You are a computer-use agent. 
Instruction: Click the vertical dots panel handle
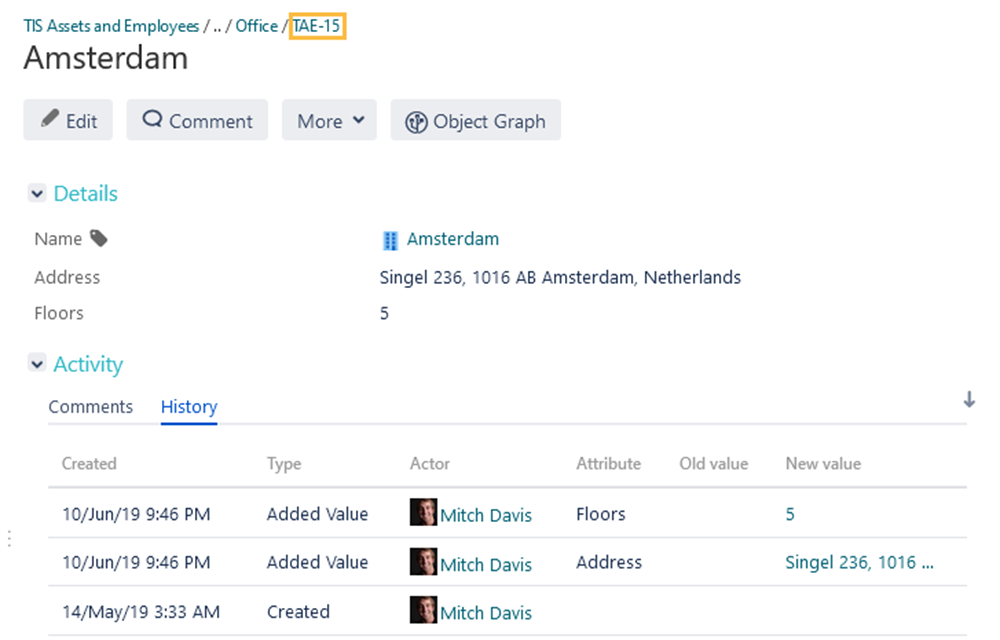9,539
